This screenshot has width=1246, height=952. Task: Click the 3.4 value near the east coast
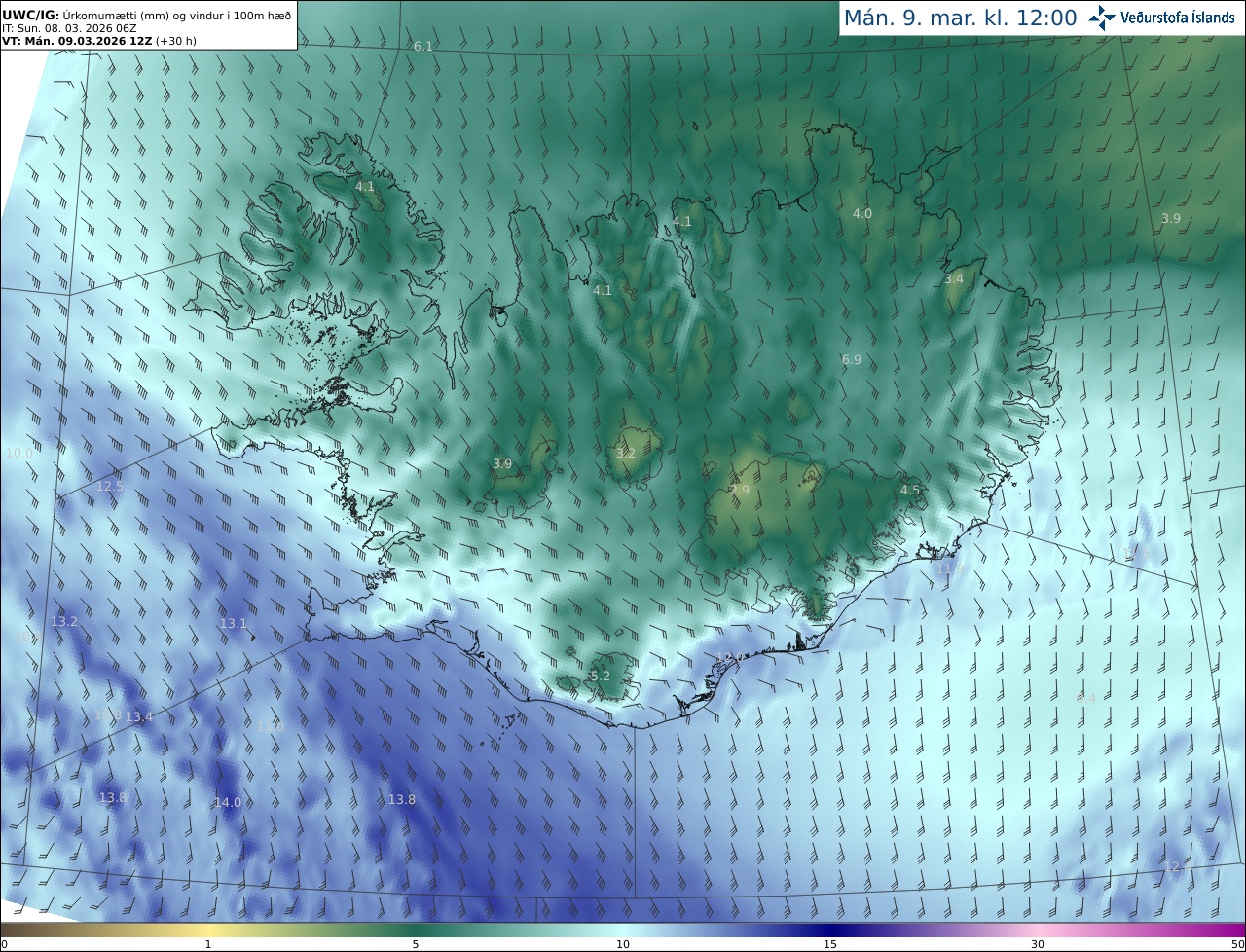[954, 279]
